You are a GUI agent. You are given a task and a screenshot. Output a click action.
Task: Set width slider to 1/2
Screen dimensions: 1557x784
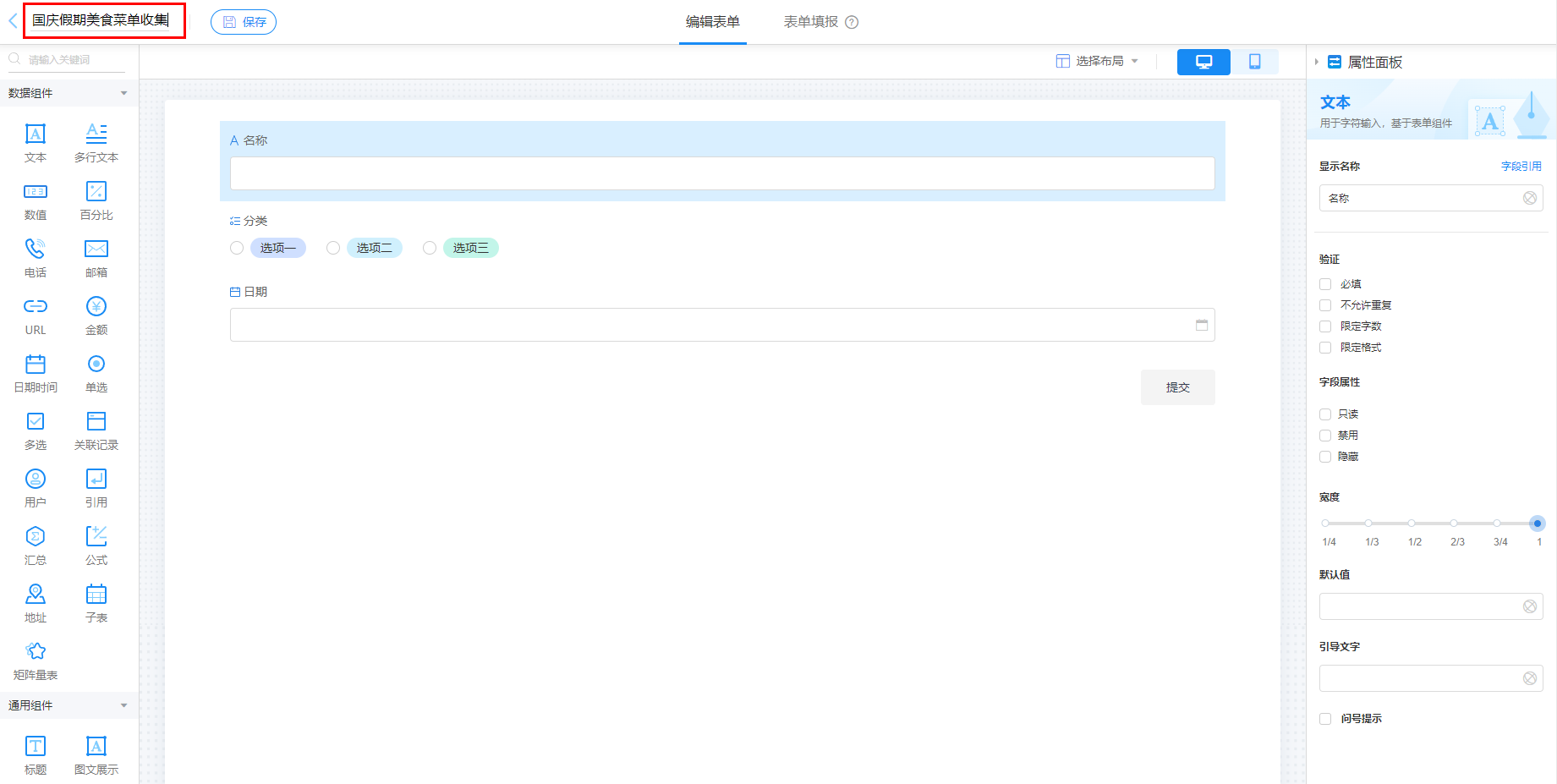coord(1412,524)
